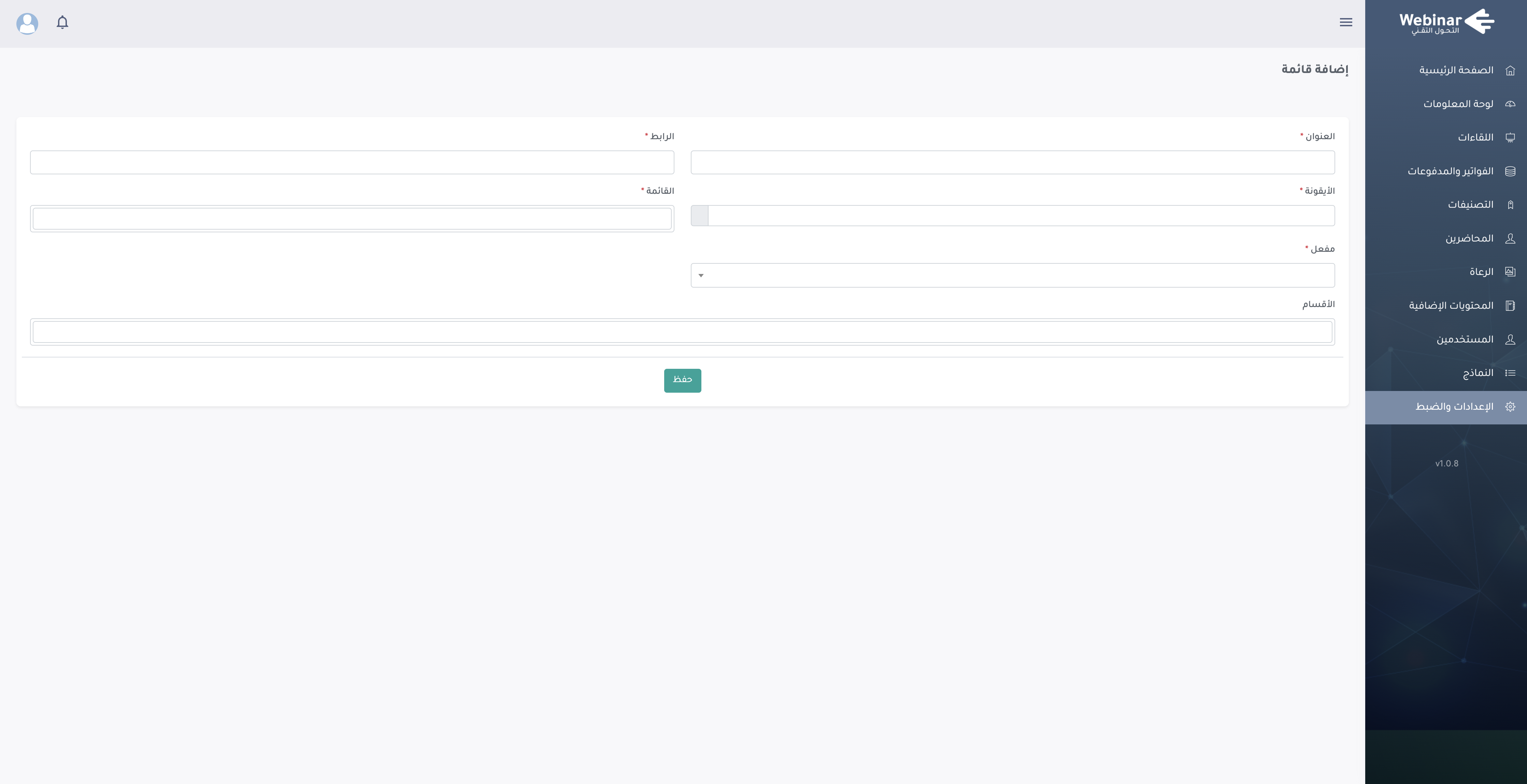Click the dashboard gauge icon beside لوحة المعلومات
This screenshot has height=784, width=1527.
tap(1510, 104)
